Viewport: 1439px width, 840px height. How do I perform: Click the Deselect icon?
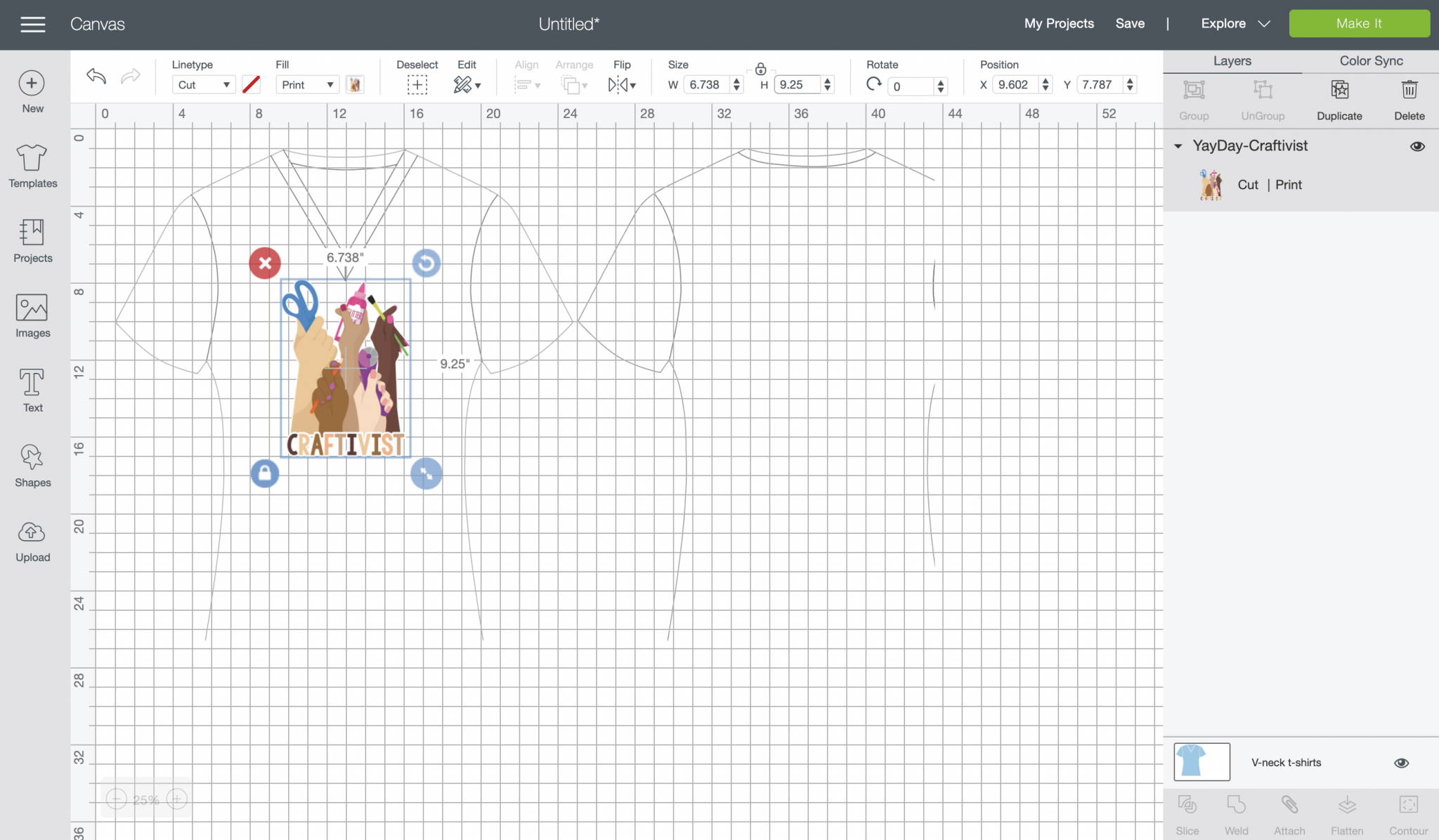coord(417,85)
